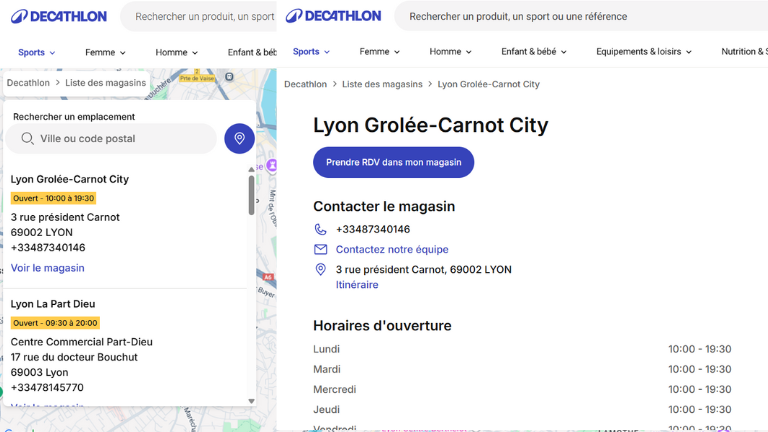This screenshot has height=432, width=768.
Task: Click Decathlon logo in left window
Action: coord(59,16)
